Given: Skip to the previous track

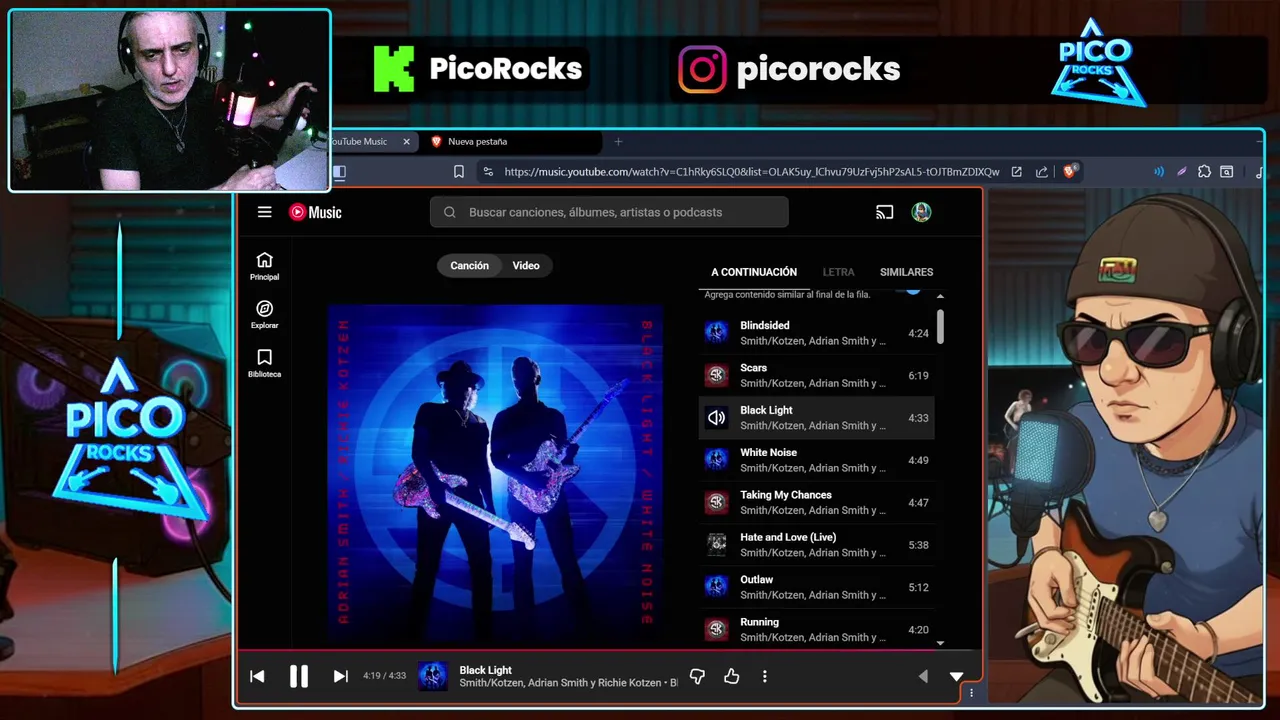Looking at the screenshot, I should pyautogui.click(x=257, y=676).
